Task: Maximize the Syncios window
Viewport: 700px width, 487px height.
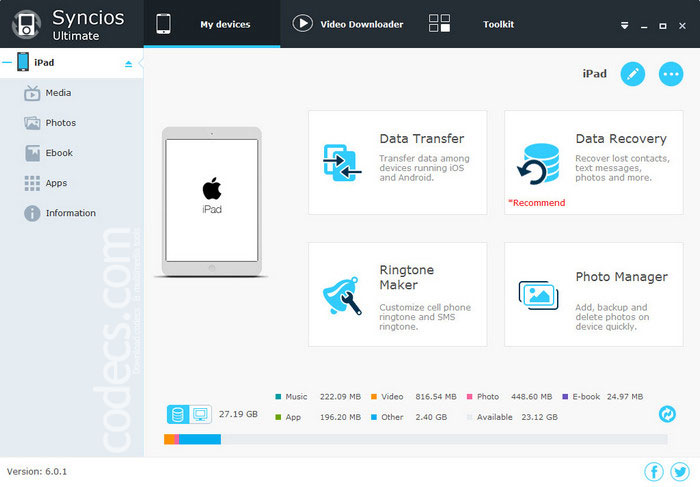Action: point(663,26)
